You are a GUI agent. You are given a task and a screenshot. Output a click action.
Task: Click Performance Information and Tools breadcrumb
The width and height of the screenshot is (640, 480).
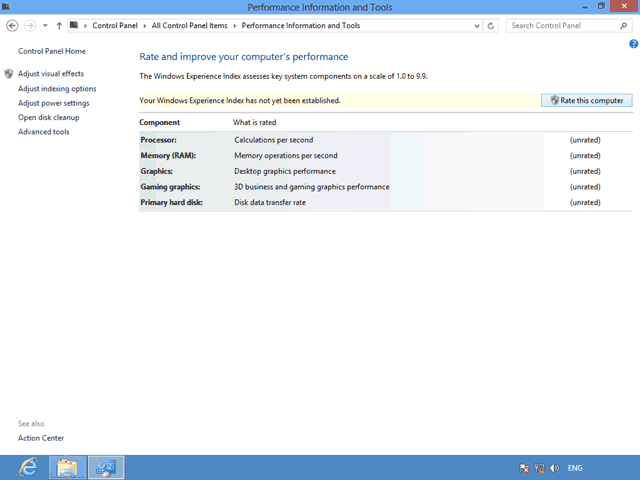(301, 26)
